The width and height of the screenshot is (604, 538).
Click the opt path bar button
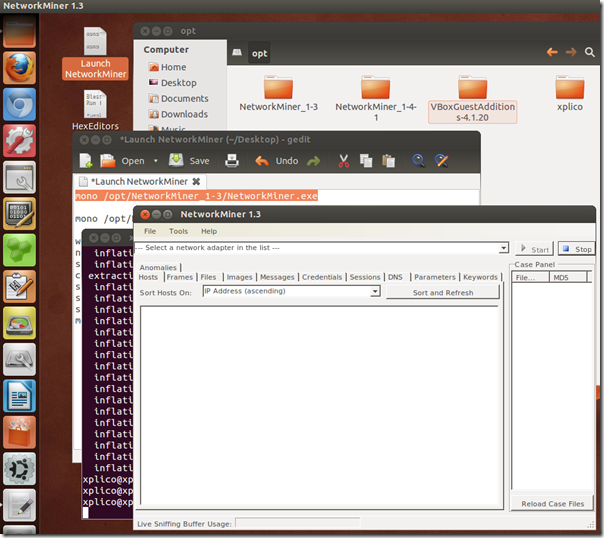[259, 53]
